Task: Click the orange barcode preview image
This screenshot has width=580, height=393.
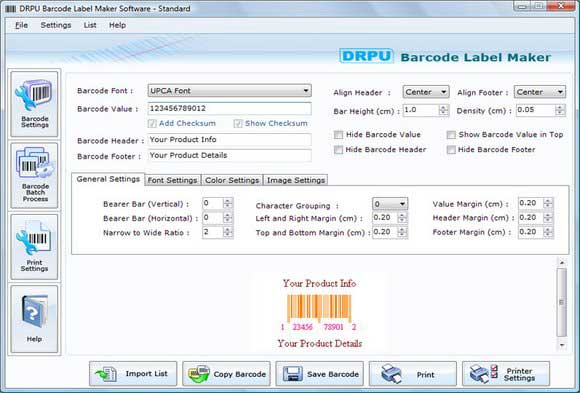Action: 319,308
